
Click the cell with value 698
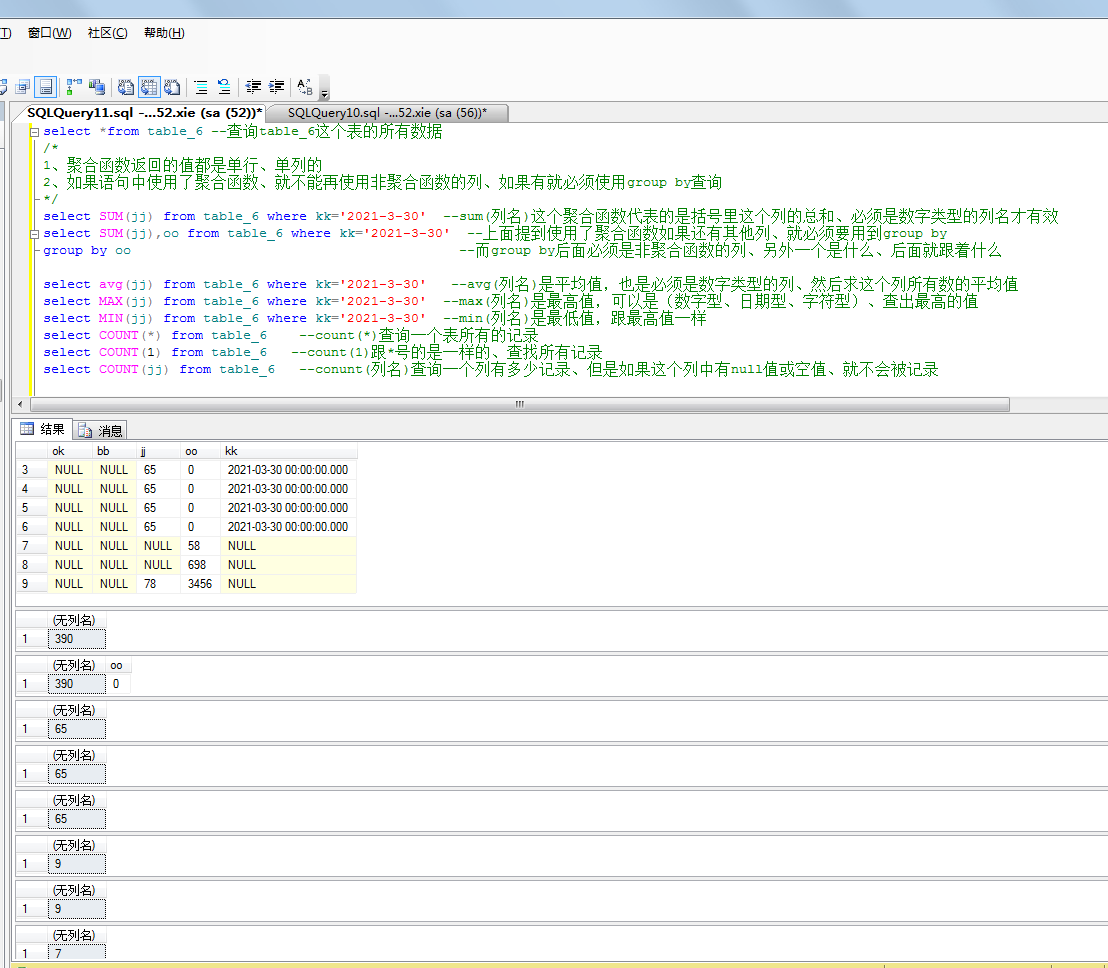pos(200,565)
